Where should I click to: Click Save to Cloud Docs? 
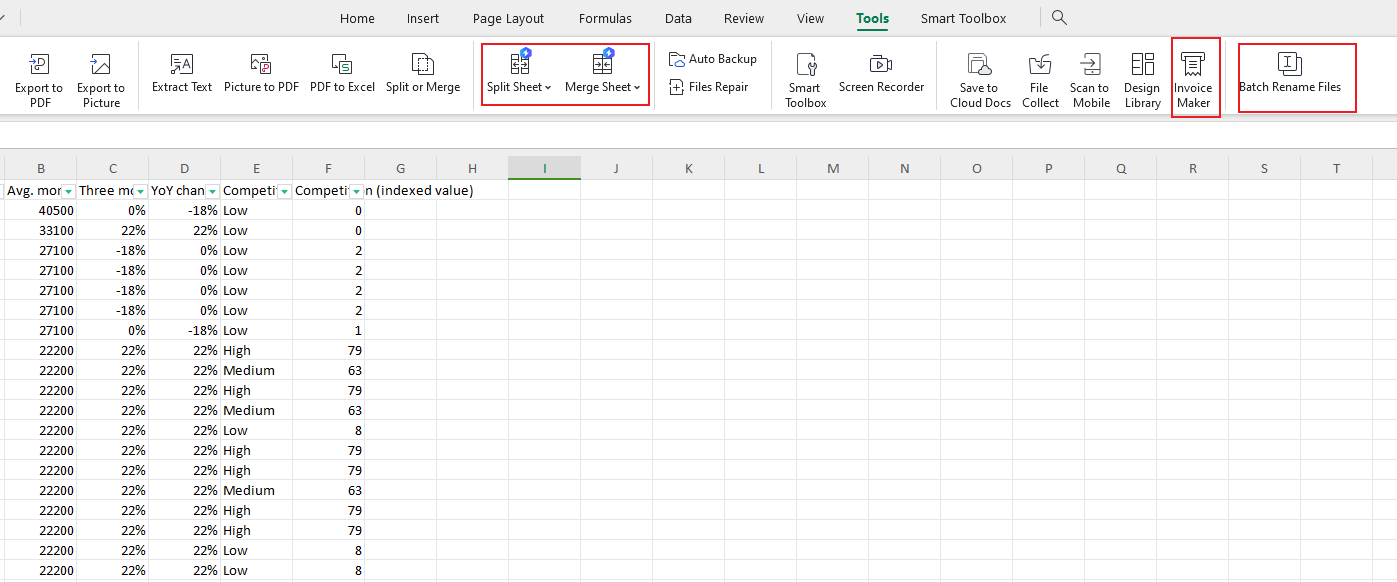click(980, 80)
